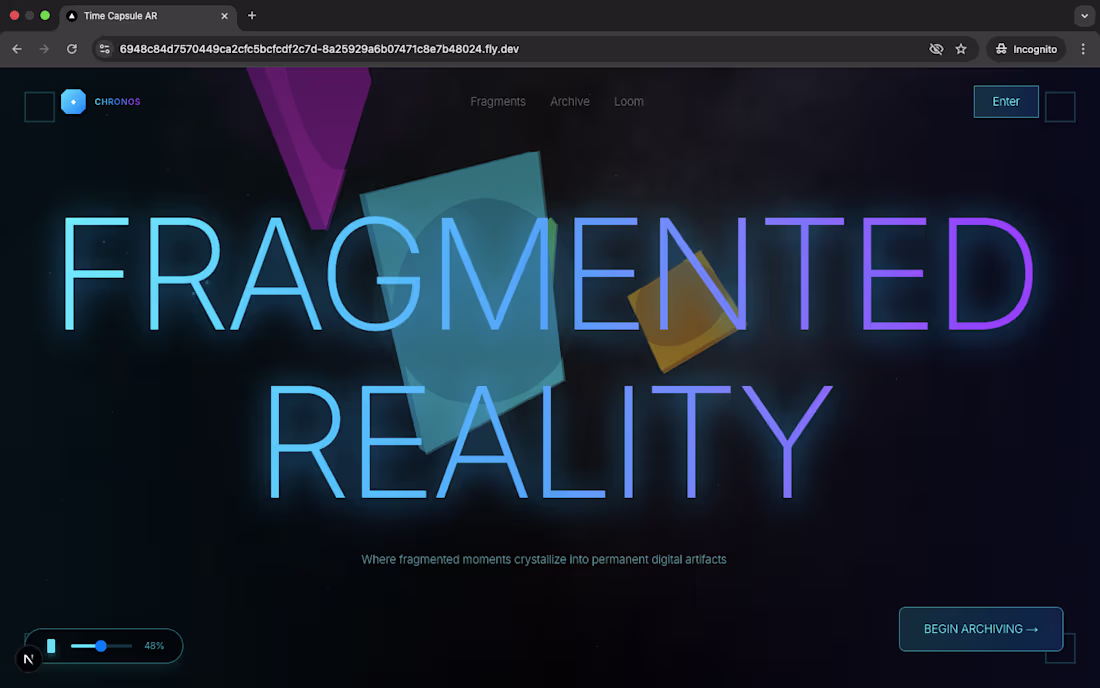Viewport: 1100px width, 688px height.
Task: Open the Fragments nav link
Action: [x=497, y=102]
